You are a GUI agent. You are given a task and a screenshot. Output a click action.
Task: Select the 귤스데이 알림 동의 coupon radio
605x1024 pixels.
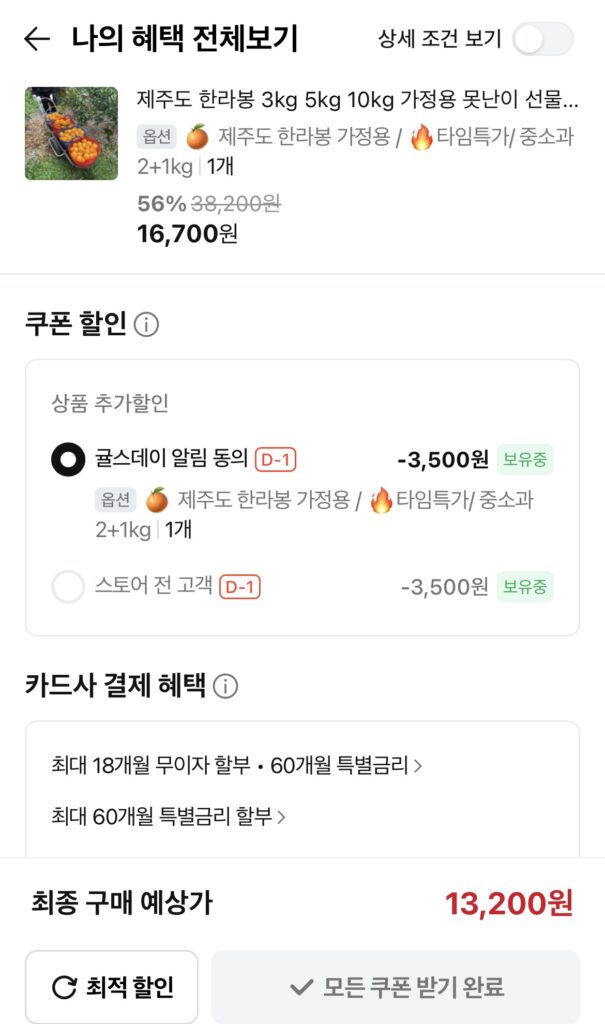(x=68, y=460)
